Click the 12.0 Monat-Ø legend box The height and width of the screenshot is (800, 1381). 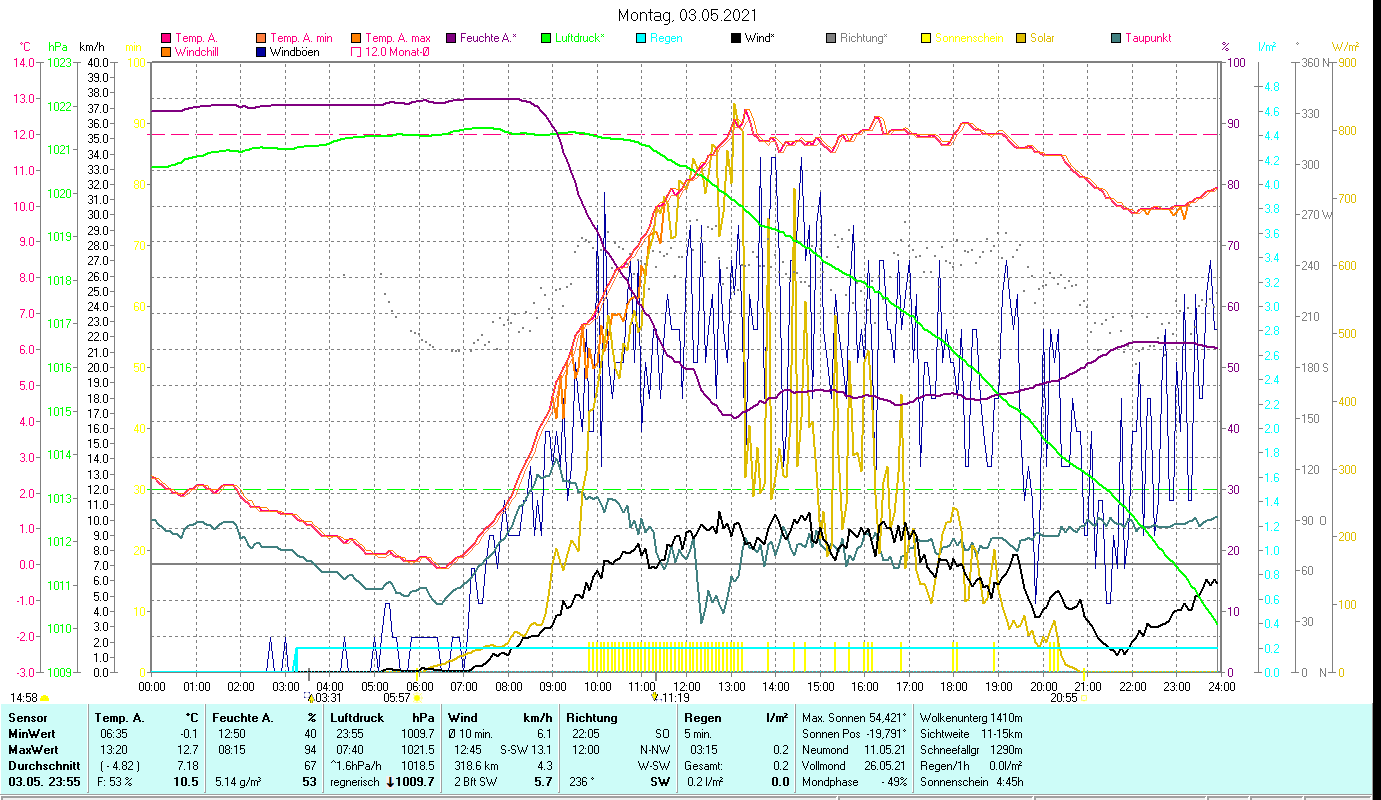click(356, 51)
